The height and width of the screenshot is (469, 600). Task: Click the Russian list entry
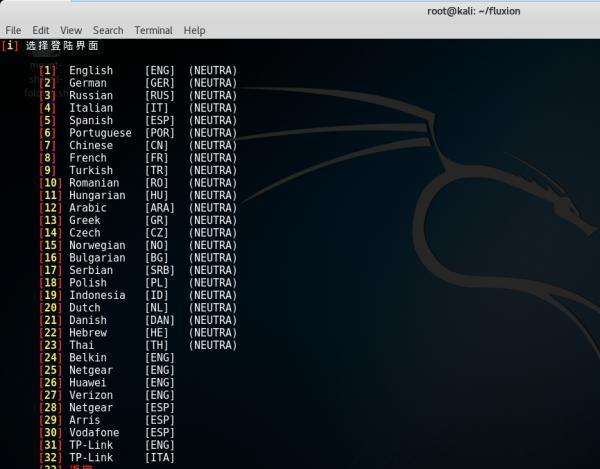[91, 95]
